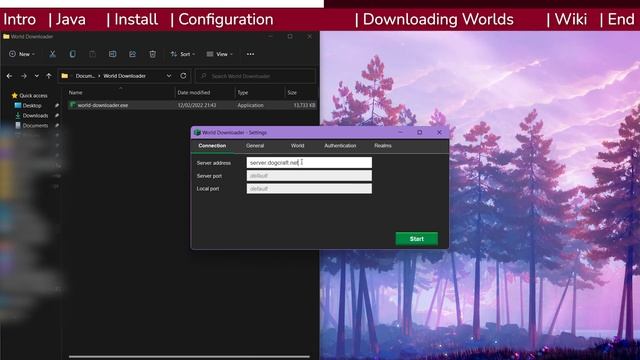
Task: Go back with the left arrow in File Explorer
Action: [x=9, y=76]
